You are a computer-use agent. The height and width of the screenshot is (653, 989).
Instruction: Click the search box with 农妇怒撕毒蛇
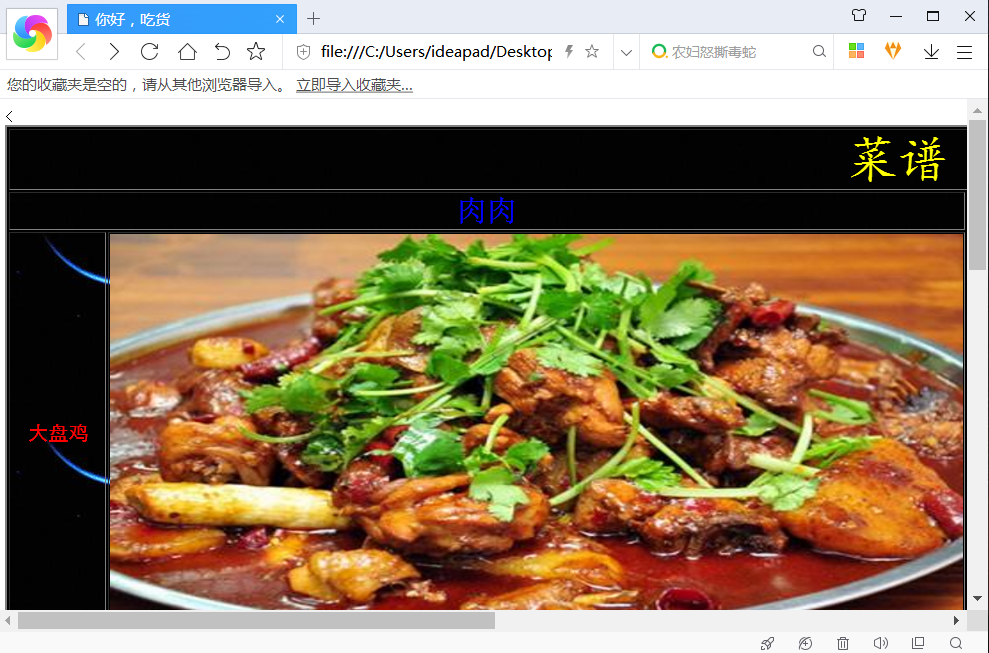[738, 52]
